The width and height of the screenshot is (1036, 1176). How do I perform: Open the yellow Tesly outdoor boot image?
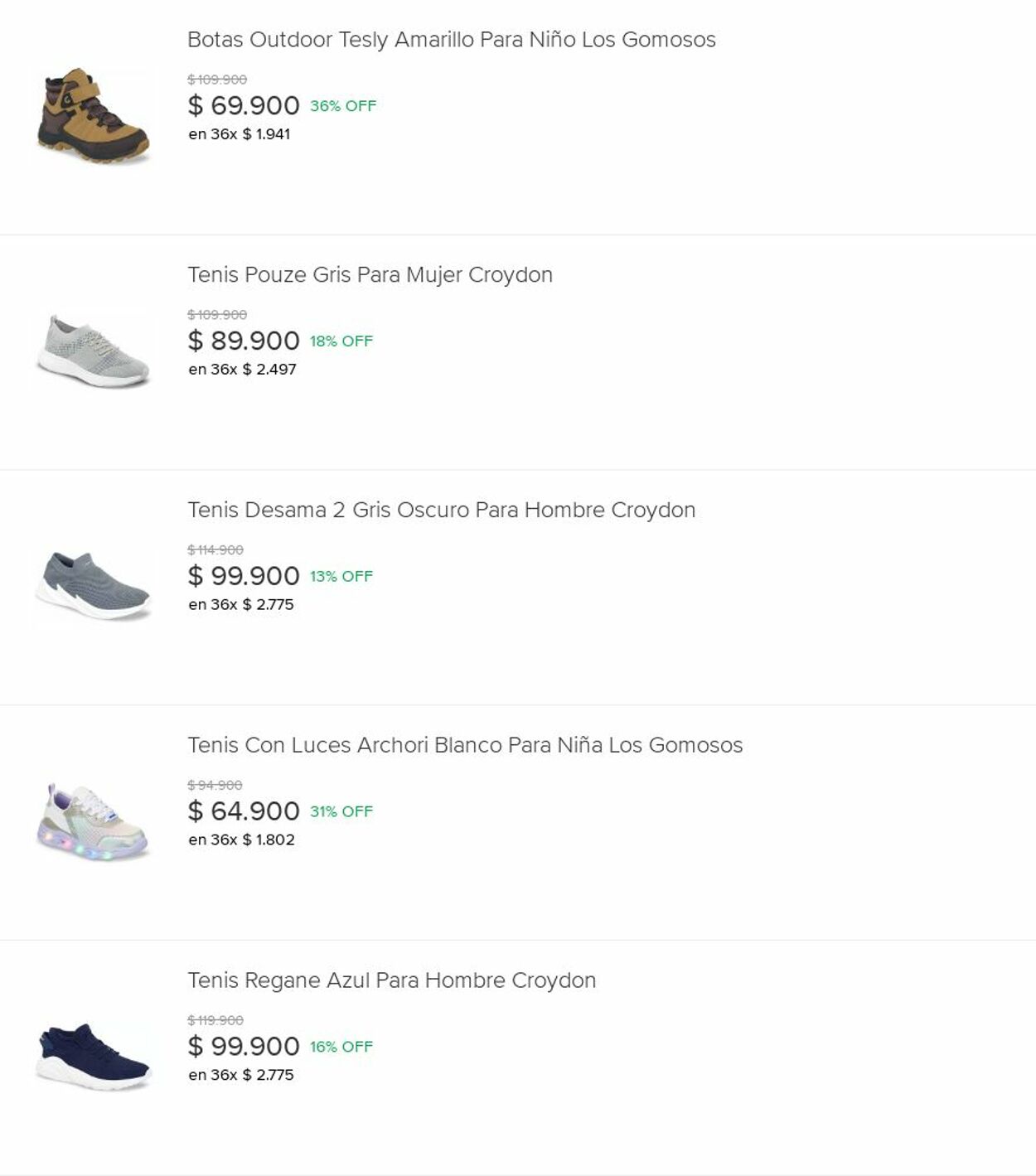tap(94, 116)
